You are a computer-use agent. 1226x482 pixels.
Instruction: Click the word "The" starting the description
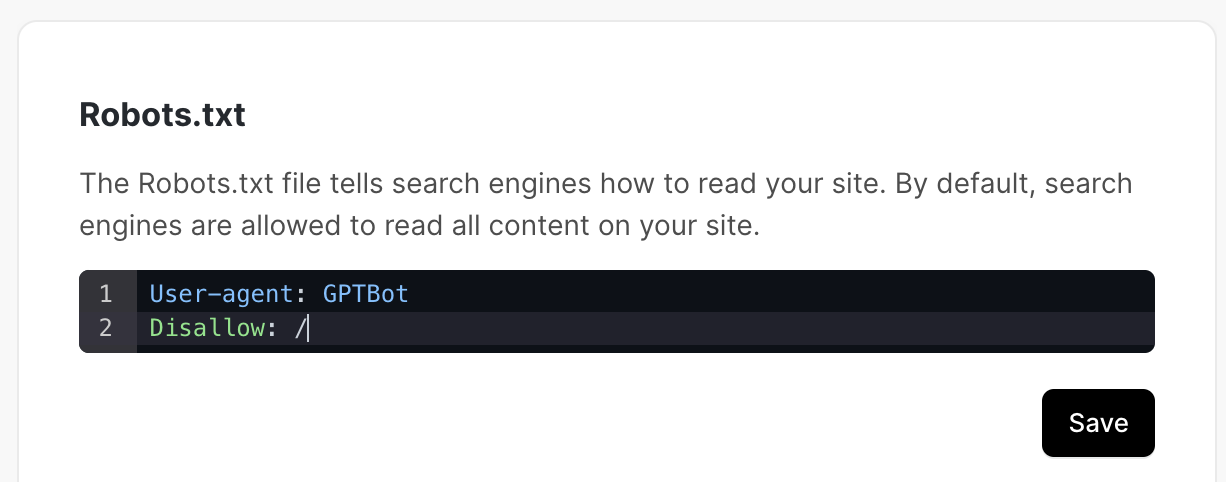point(101,185)
